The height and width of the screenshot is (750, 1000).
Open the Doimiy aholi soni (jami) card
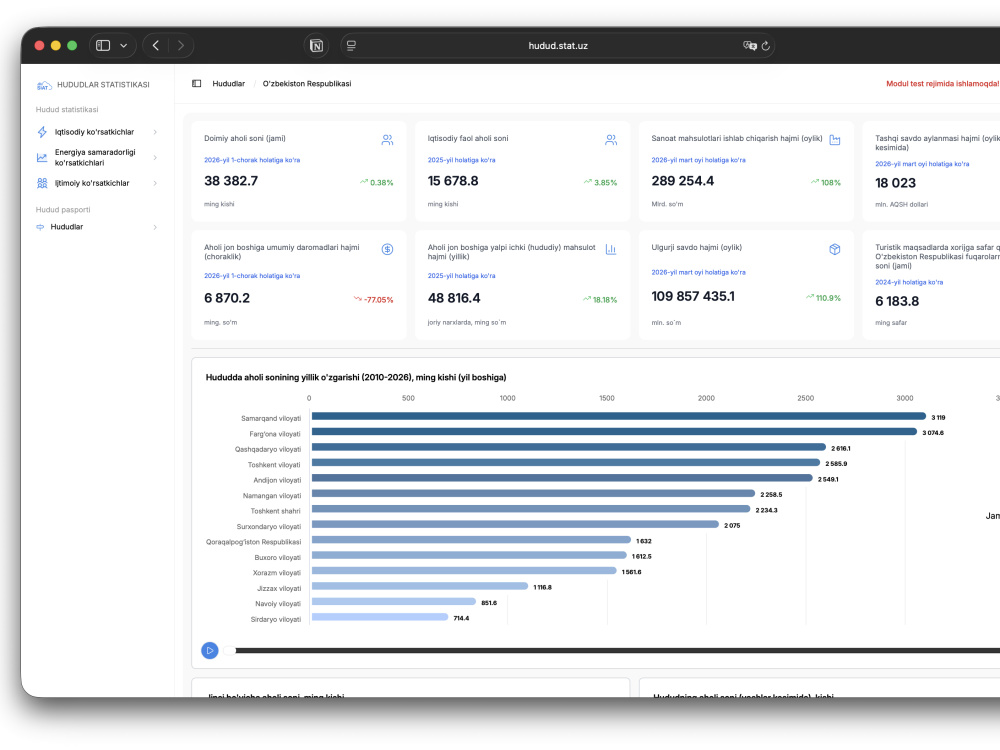pyautogui.click(x=298, y=171)
